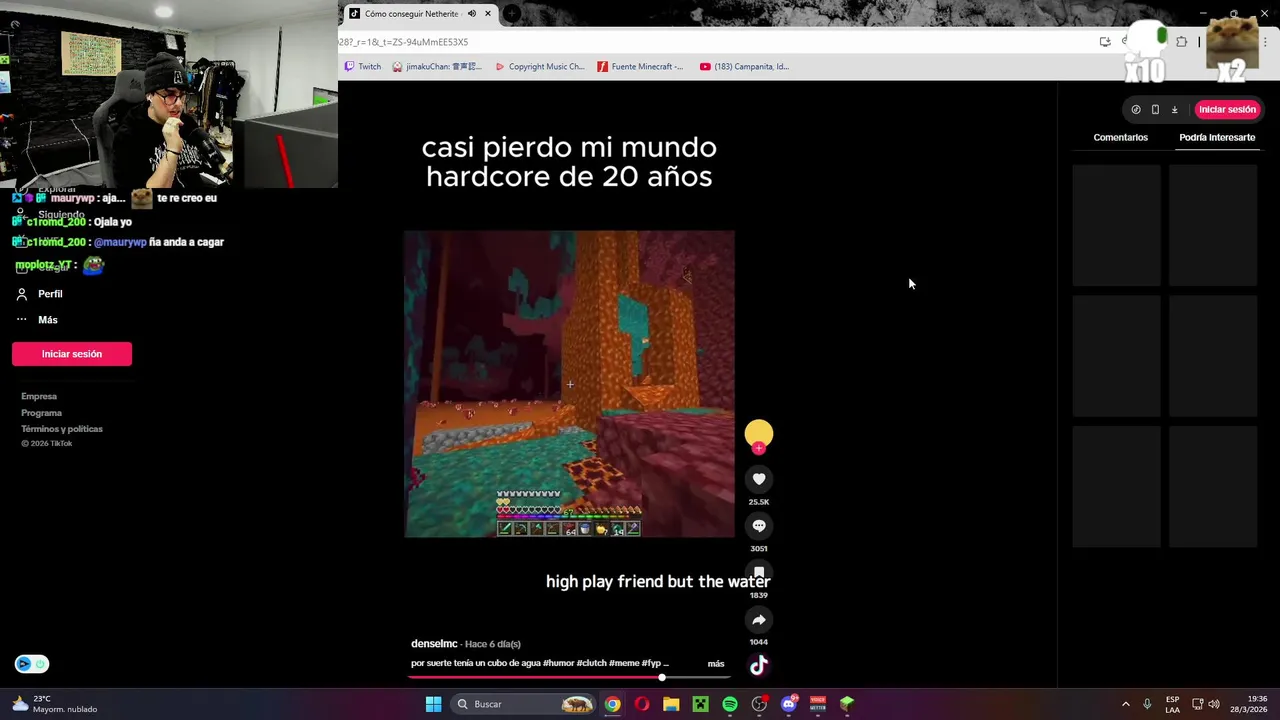
Task: Click first thumbnail placeholder under Podría interesarte
Action: [1117, 226]
